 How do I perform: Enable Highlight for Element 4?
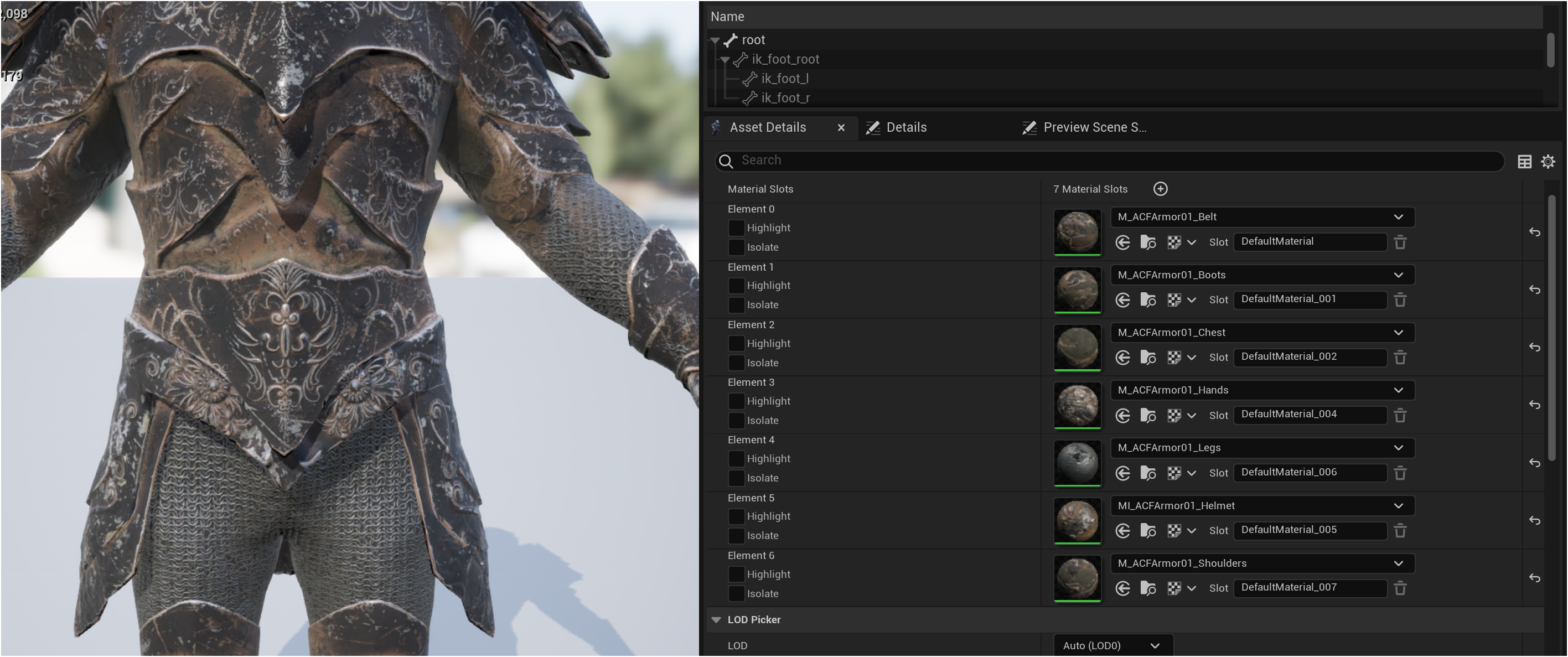tap(736, 458)
